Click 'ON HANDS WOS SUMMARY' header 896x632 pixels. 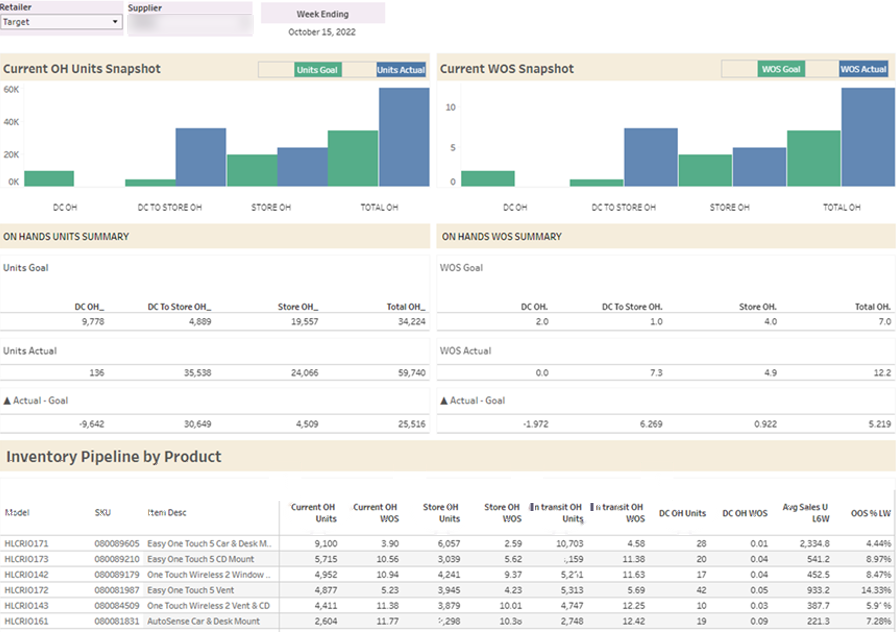[502, 237]
